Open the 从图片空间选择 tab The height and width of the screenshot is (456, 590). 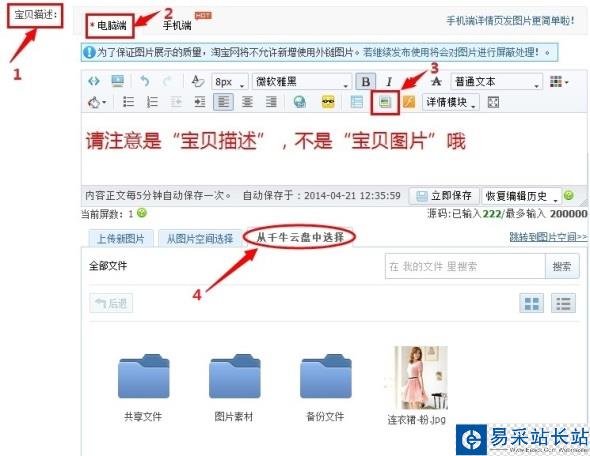[200, 239]
